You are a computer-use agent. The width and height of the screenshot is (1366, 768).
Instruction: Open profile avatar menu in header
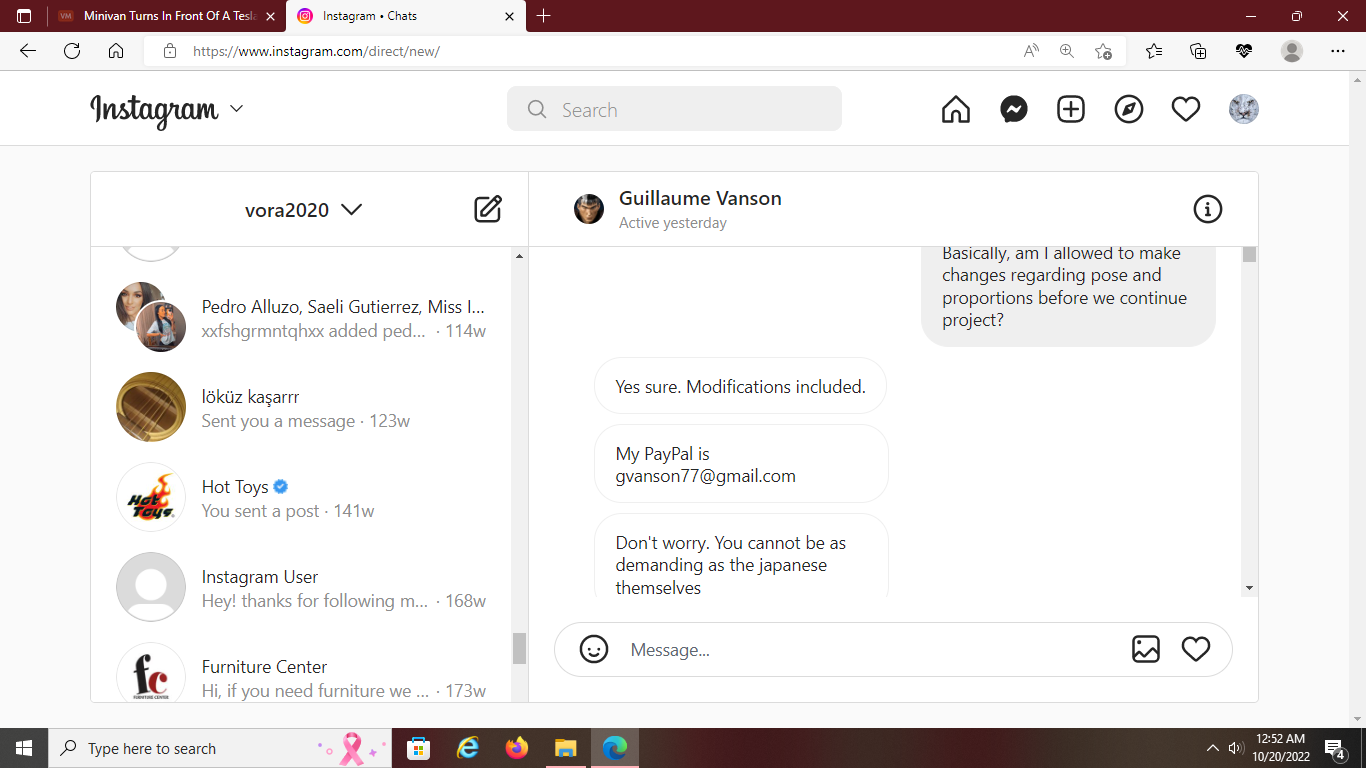1244,109
